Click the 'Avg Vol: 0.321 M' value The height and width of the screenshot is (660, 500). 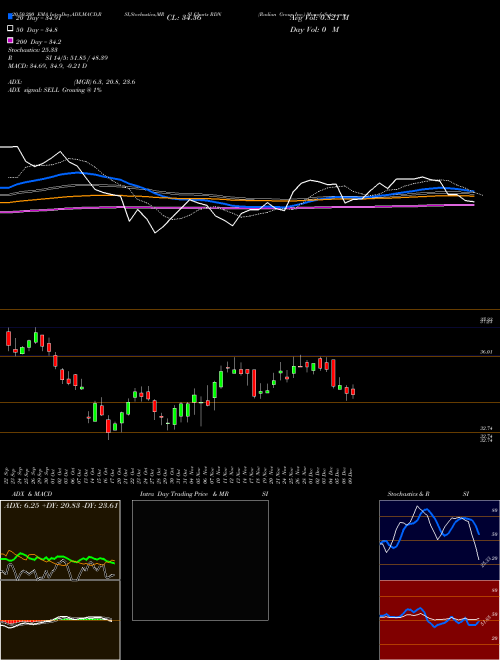(319, 17)
